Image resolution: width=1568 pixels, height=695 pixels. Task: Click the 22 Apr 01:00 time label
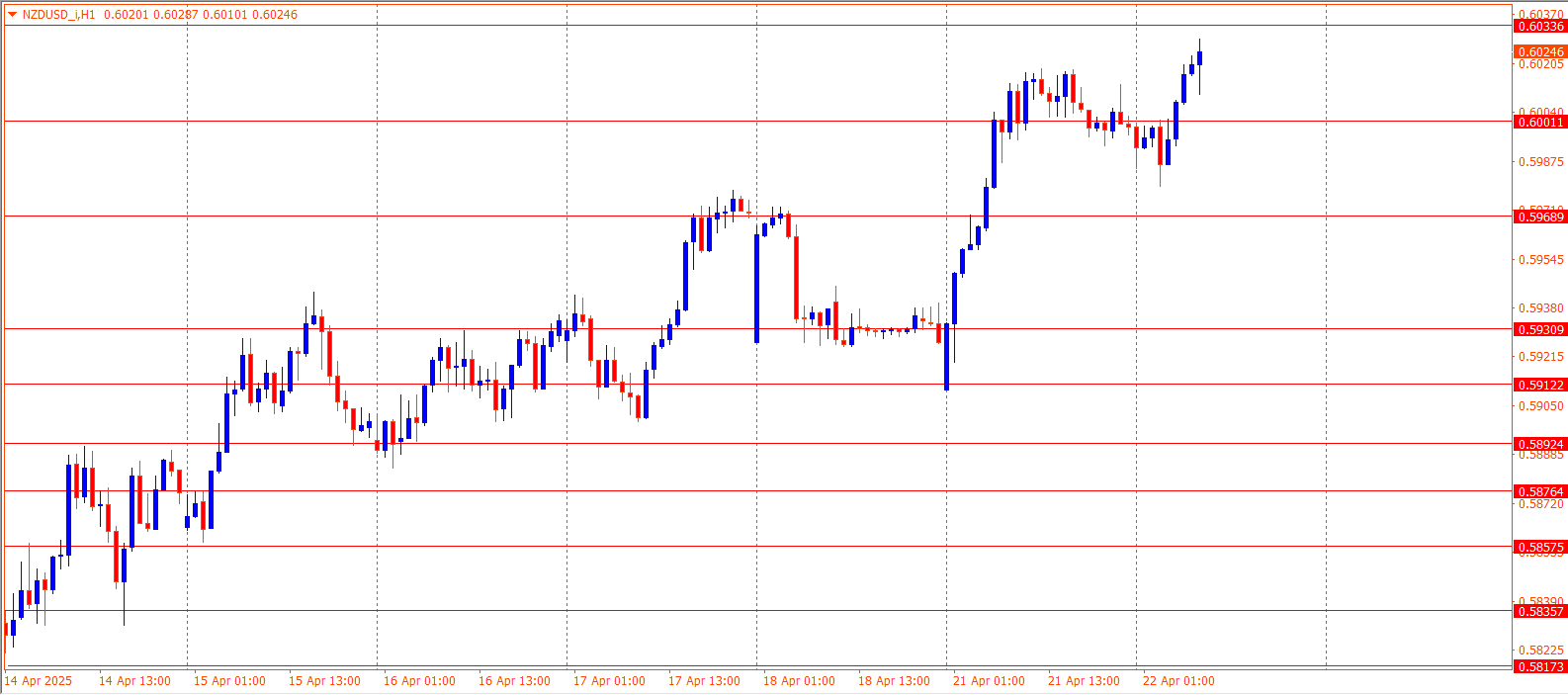[x=1178, y=681]
